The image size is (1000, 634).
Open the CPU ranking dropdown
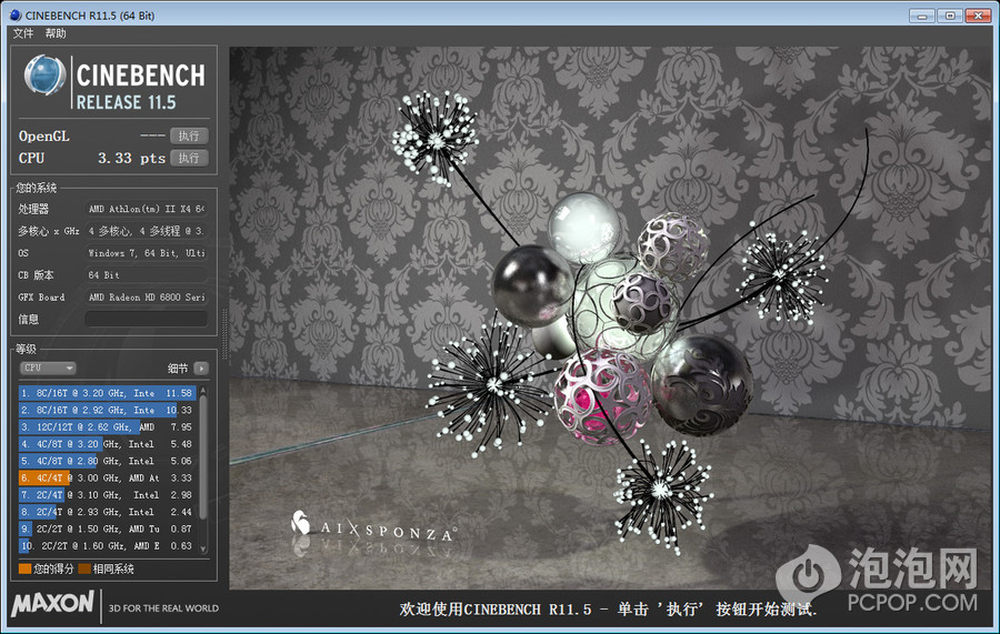coord(48,368)
